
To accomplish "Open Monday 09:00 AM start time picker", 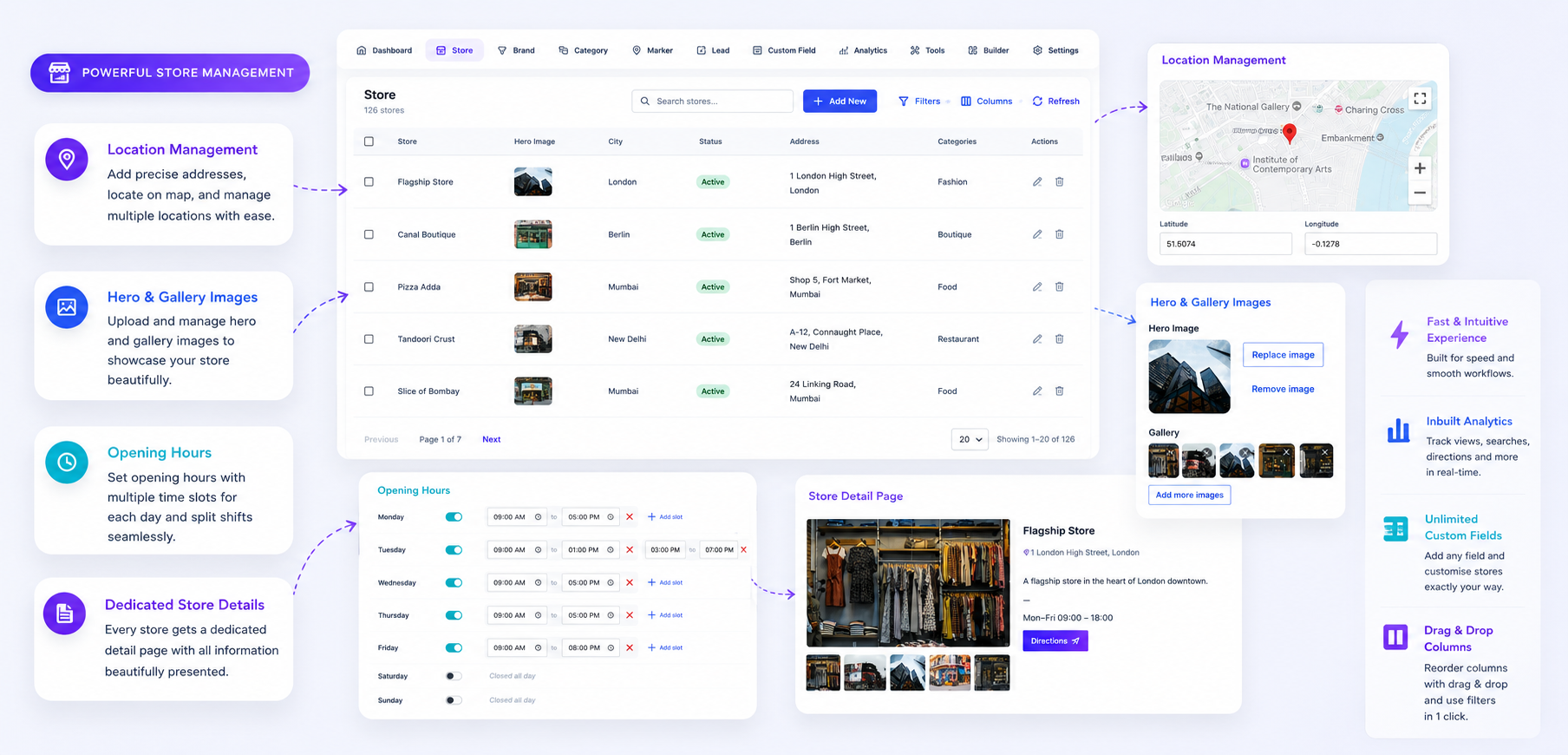I will pos(517,517).
